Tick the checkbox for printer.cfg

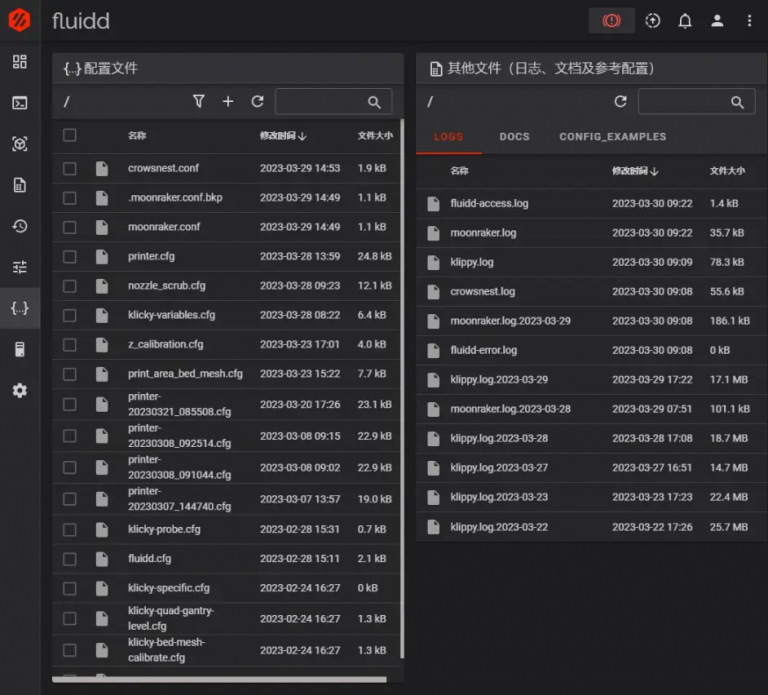70,256
